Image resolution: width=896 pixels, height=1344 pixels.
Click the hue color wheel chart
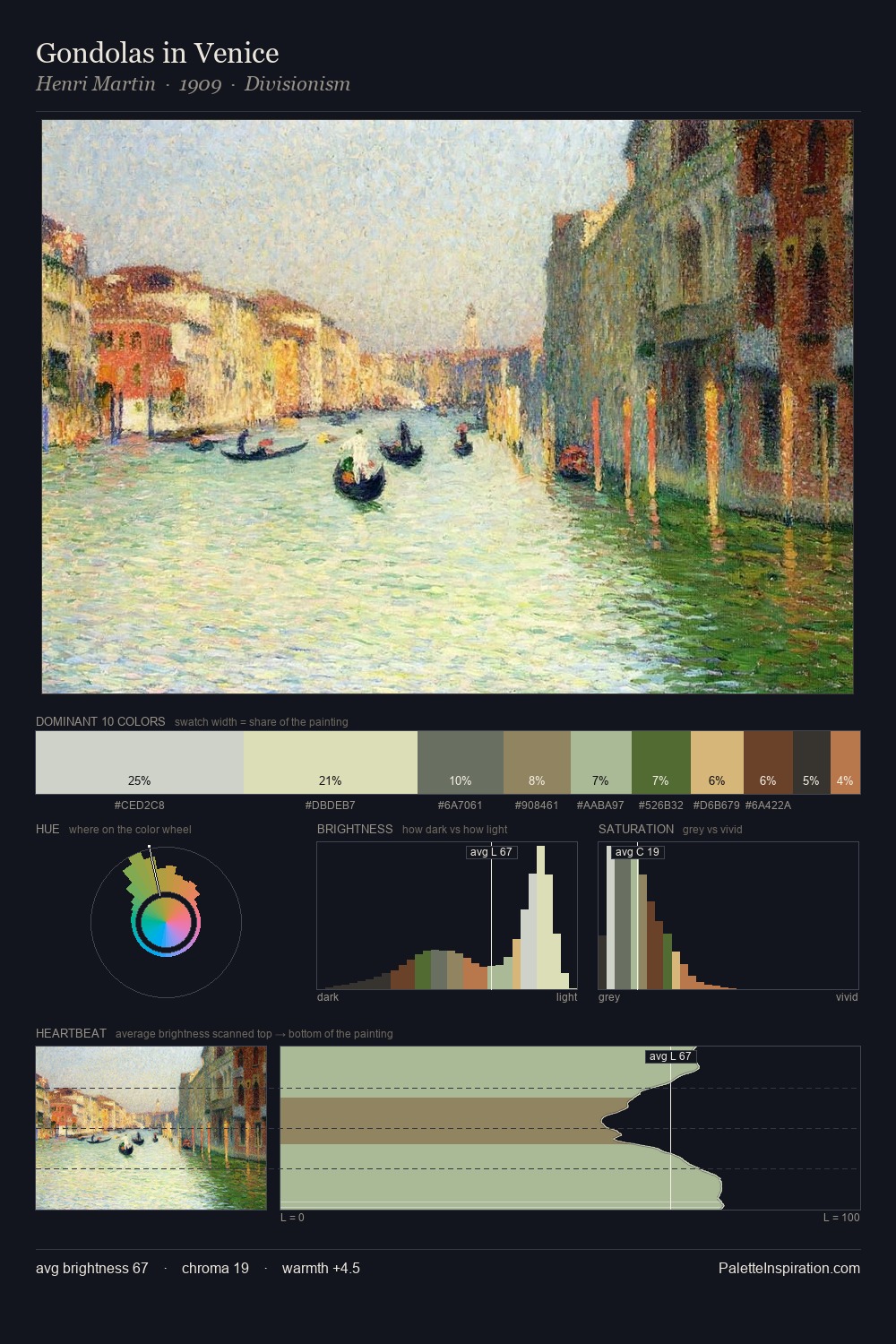(x=166, y=921)
